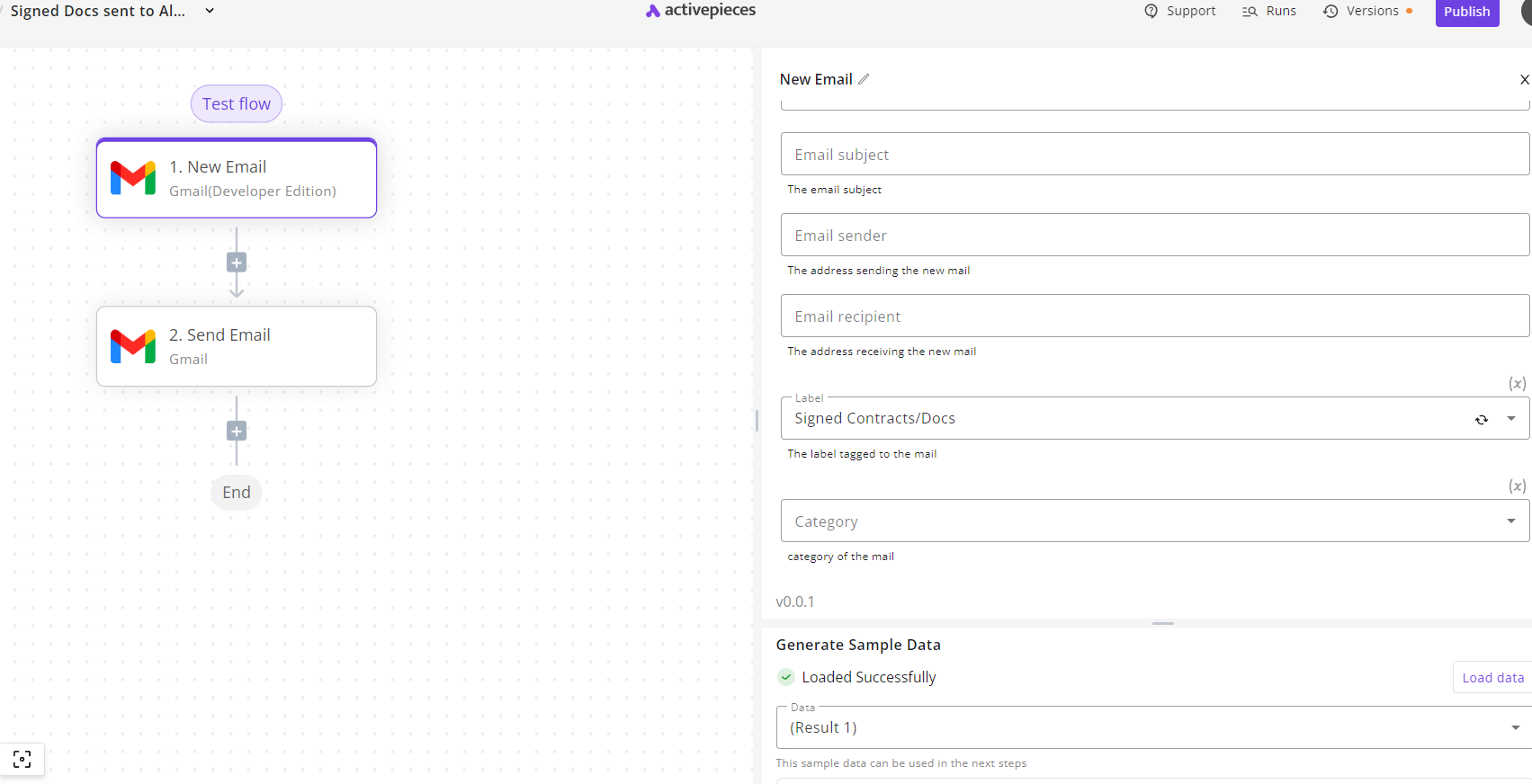
Task: Click 'The address sending the new mail' text
Action: point(879,271)
